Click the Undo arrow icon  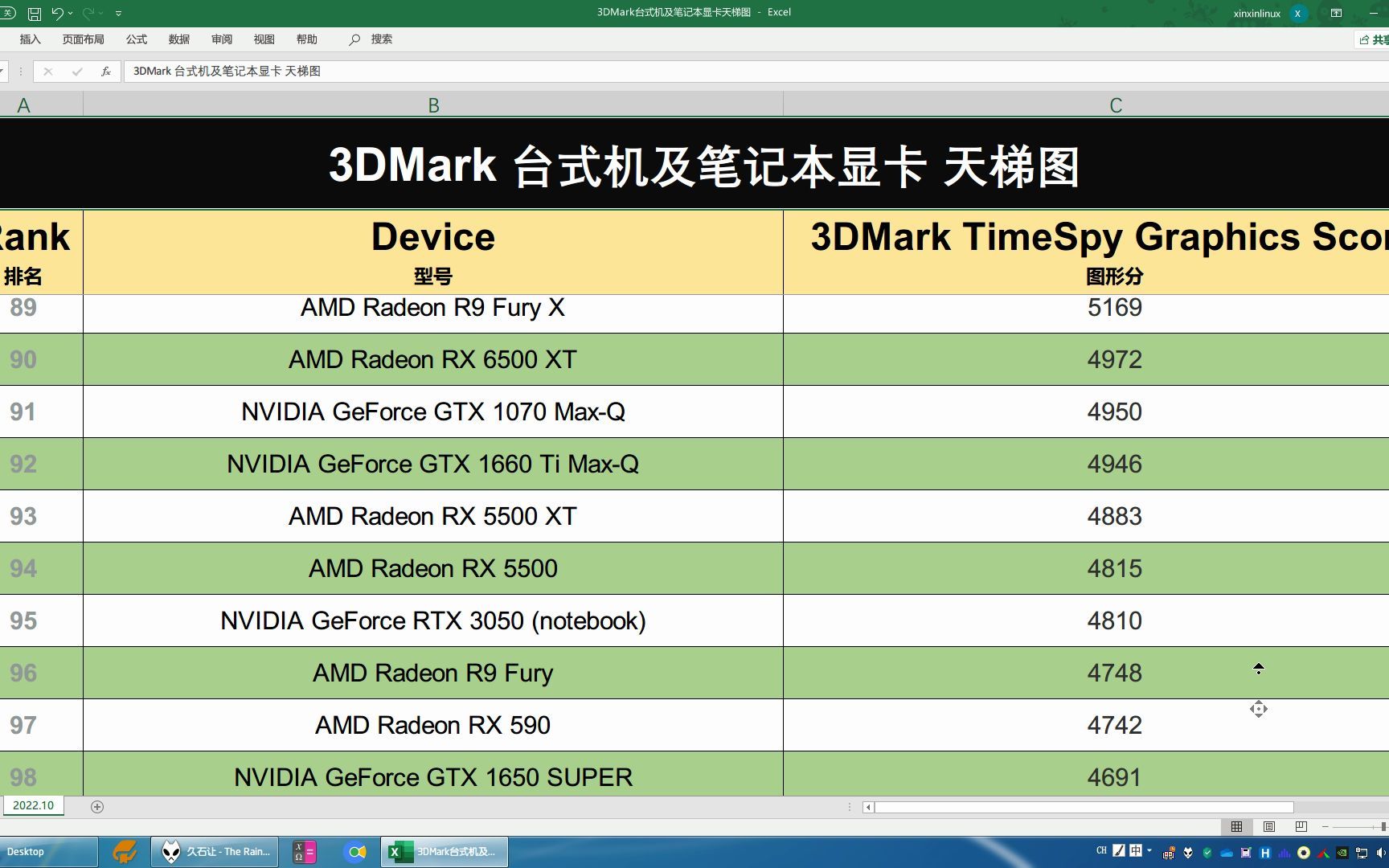click(57, 13)
